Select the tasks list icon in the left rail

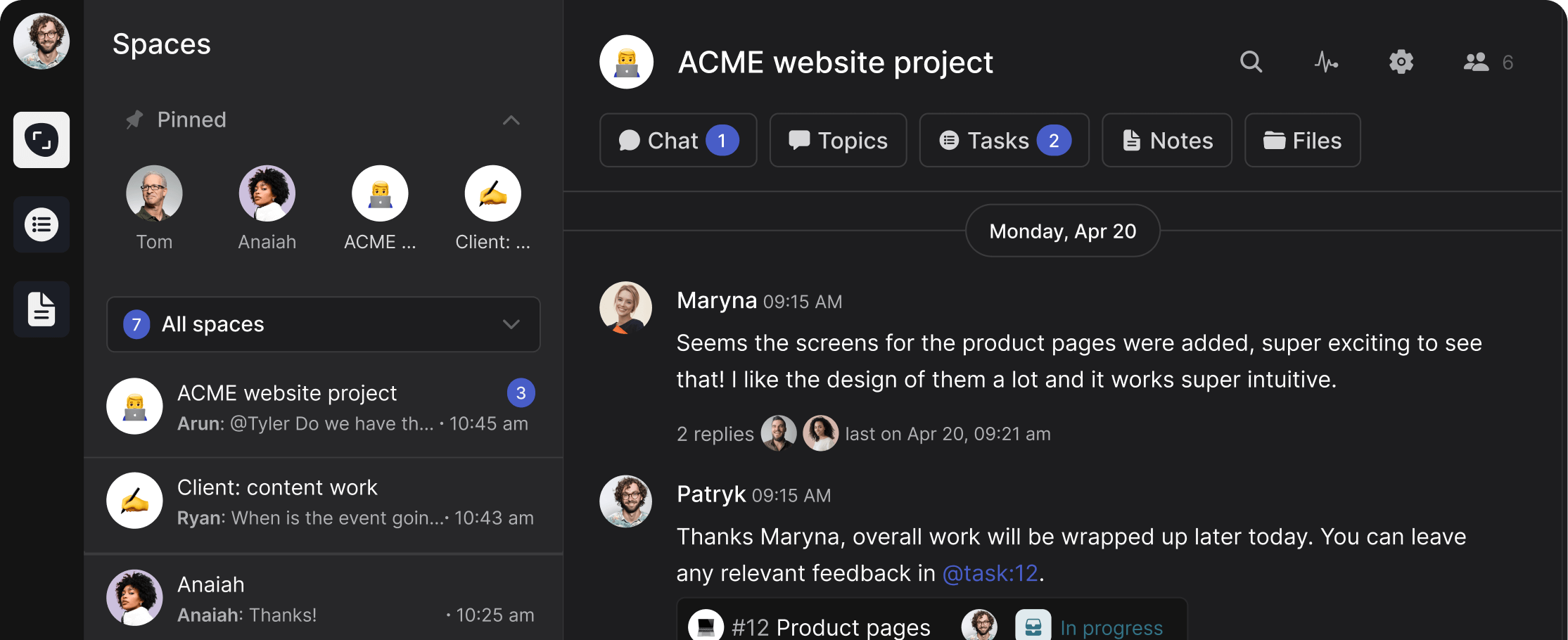pos(41,224)
